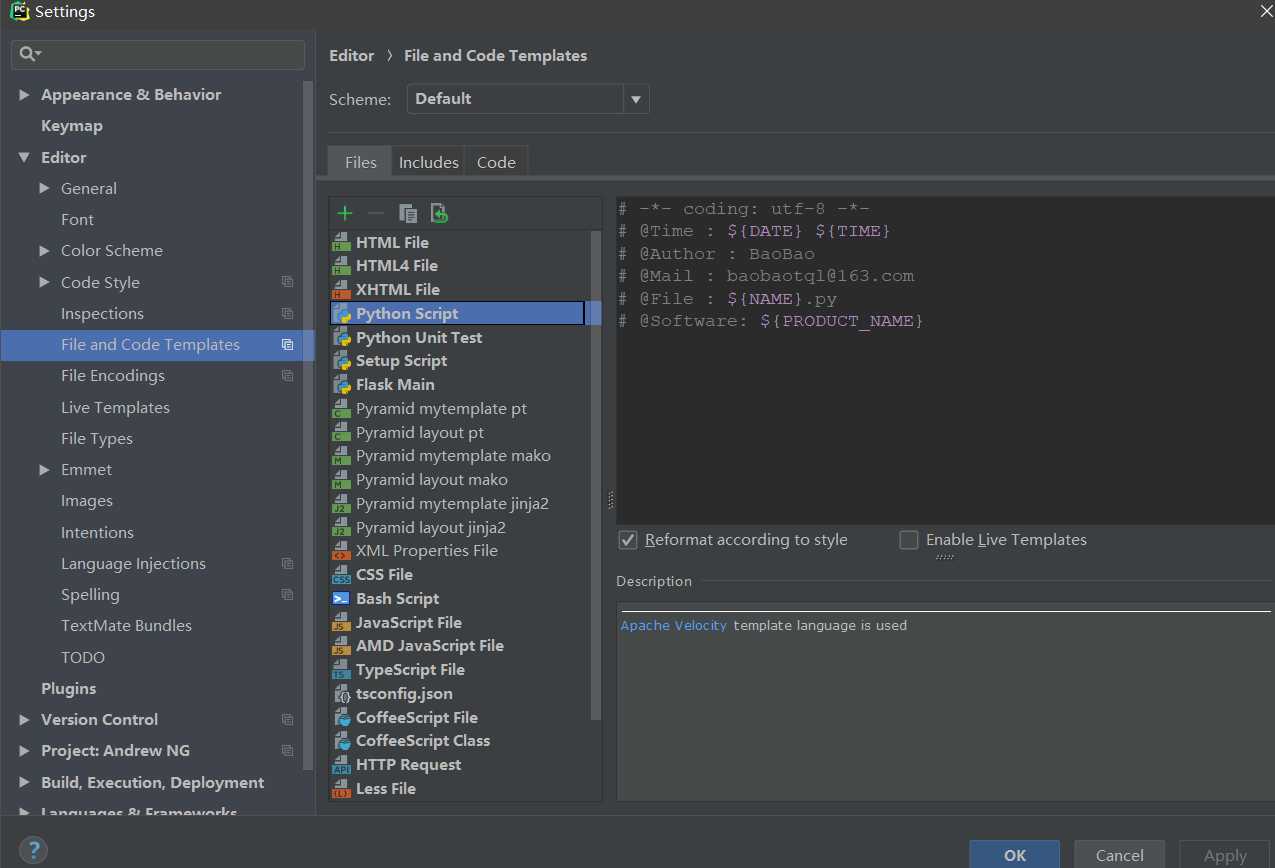Switch to the Files tab

point(360,162)
